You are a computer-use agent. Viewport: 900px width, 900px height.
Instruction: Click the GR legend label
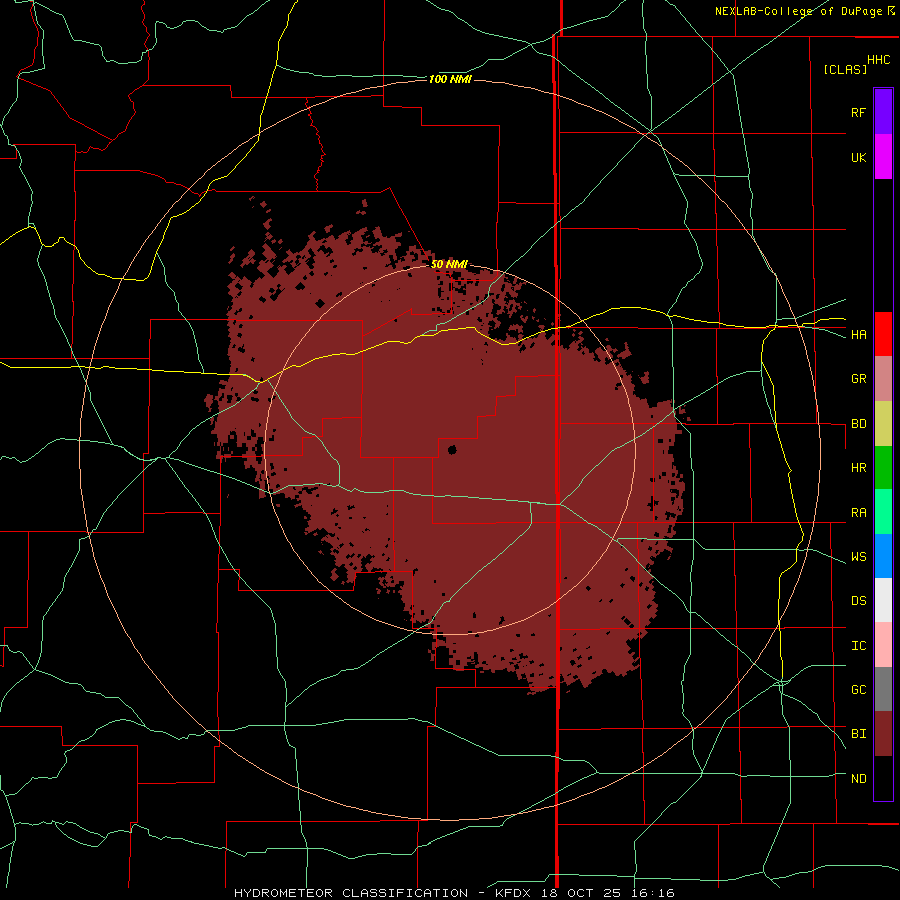(858, 379)
